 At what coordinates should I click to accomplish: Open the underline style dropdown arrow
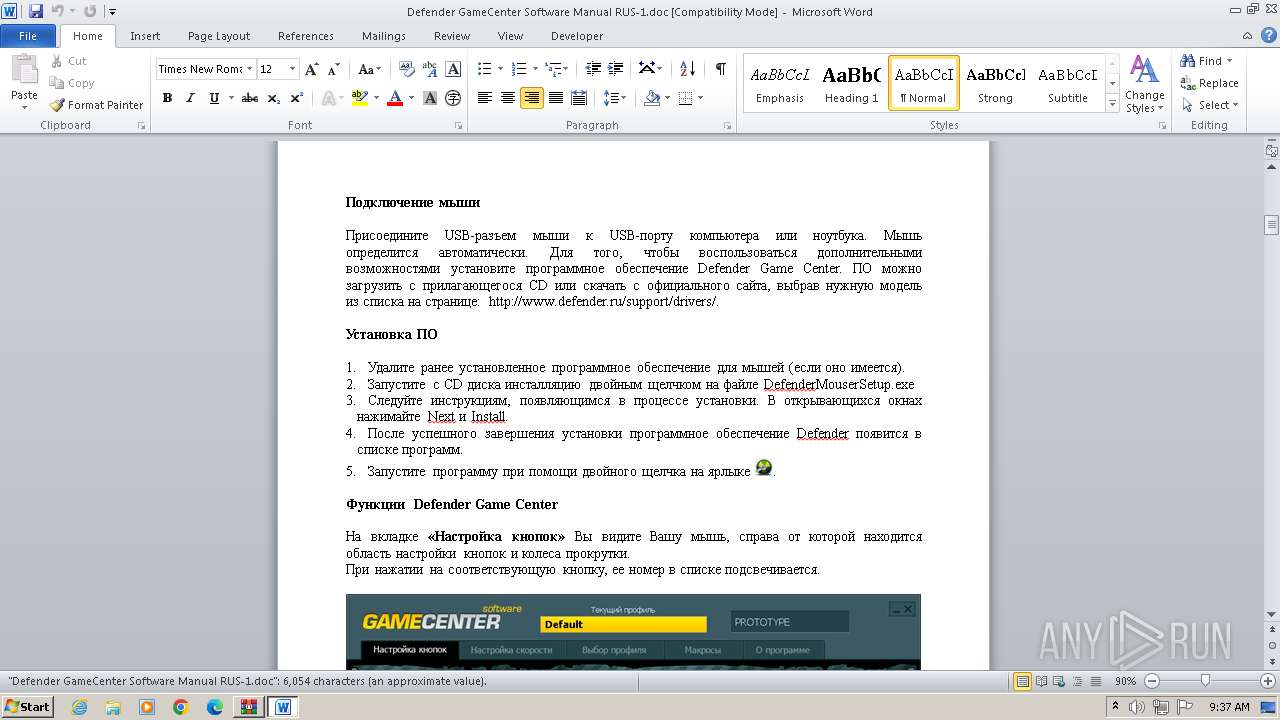pos(231,98)
